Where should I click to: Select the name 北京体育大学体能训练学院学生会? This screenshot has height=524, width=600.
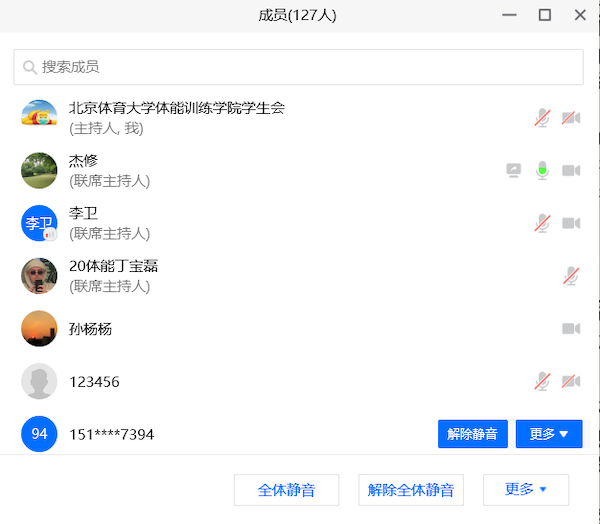point(177,108)
